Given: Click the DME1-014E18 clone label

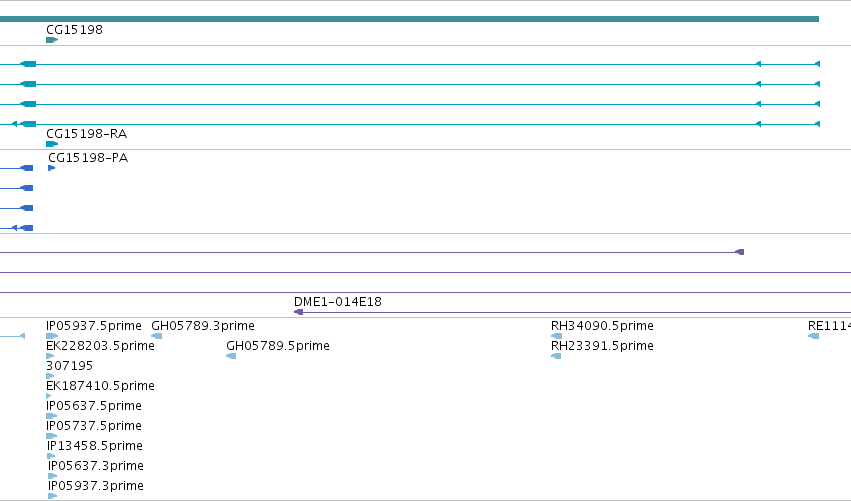Looking at the screenshot, I should click(x=338, y=302).
